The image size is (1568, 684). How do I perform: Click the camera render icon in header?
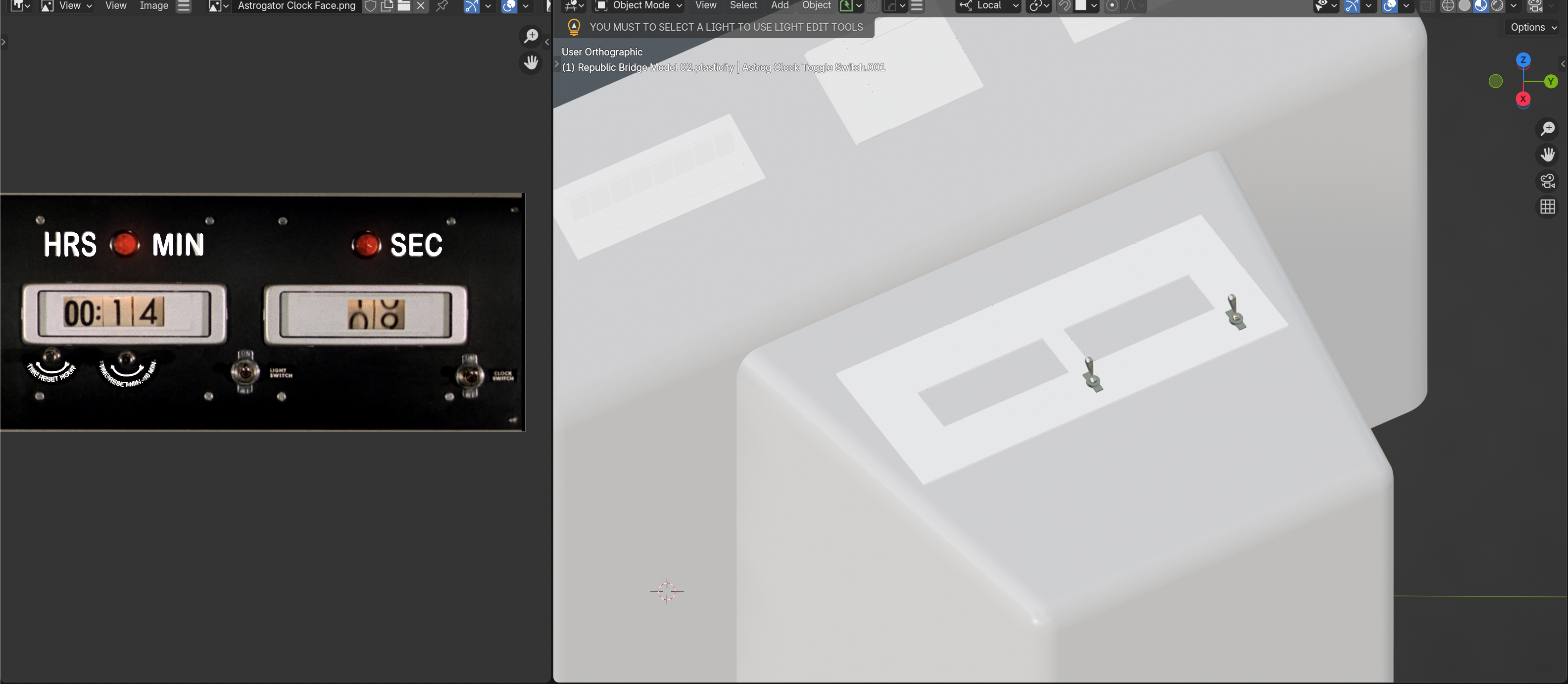pyautogui.click(x=1535, y=5)
